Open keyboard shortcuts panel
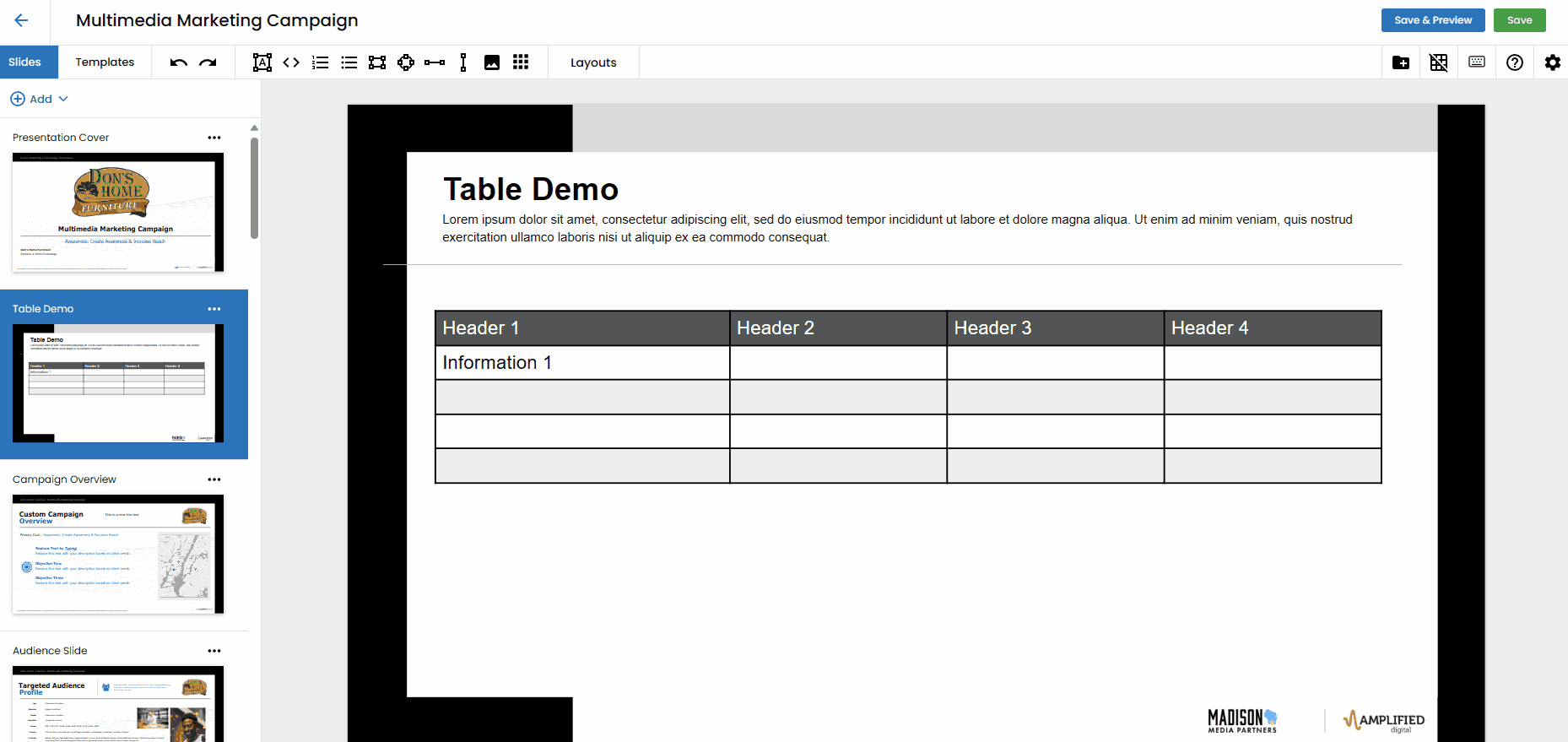Viewport: 1568px width, 742px height. pyautogui.click(x=1477, y=62)
